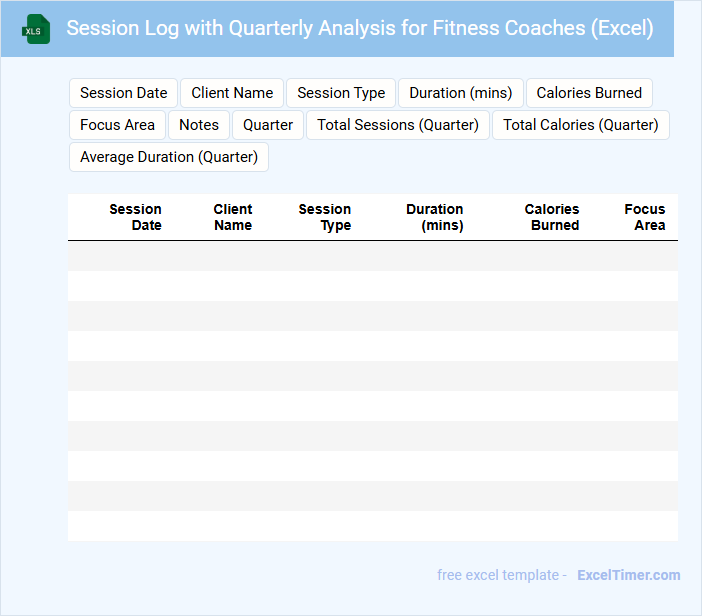
Task: Select the Total Calories (Quarter) tag
Action: 580,125
